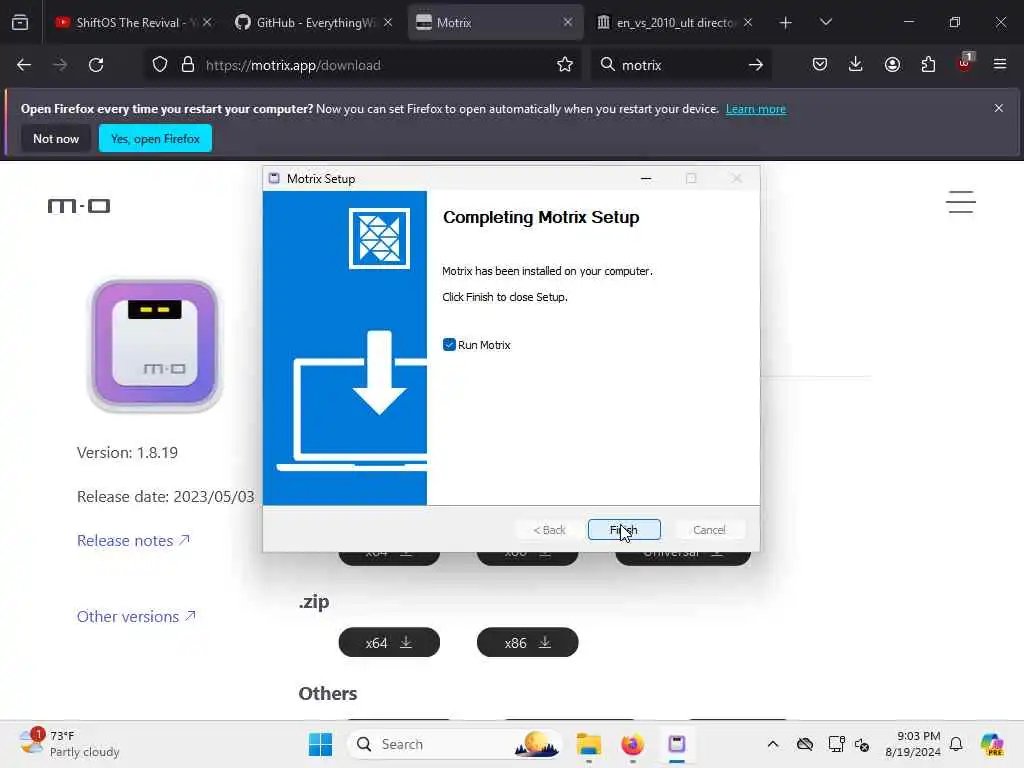Open the notifications bell icon
1024x768 pixels.
click(956, 744)
